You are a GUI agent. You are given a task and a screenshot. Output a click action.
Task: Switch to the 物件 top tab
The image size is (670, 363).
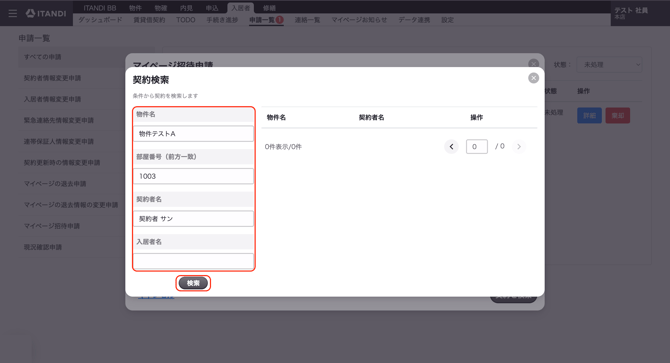point(135,8)
